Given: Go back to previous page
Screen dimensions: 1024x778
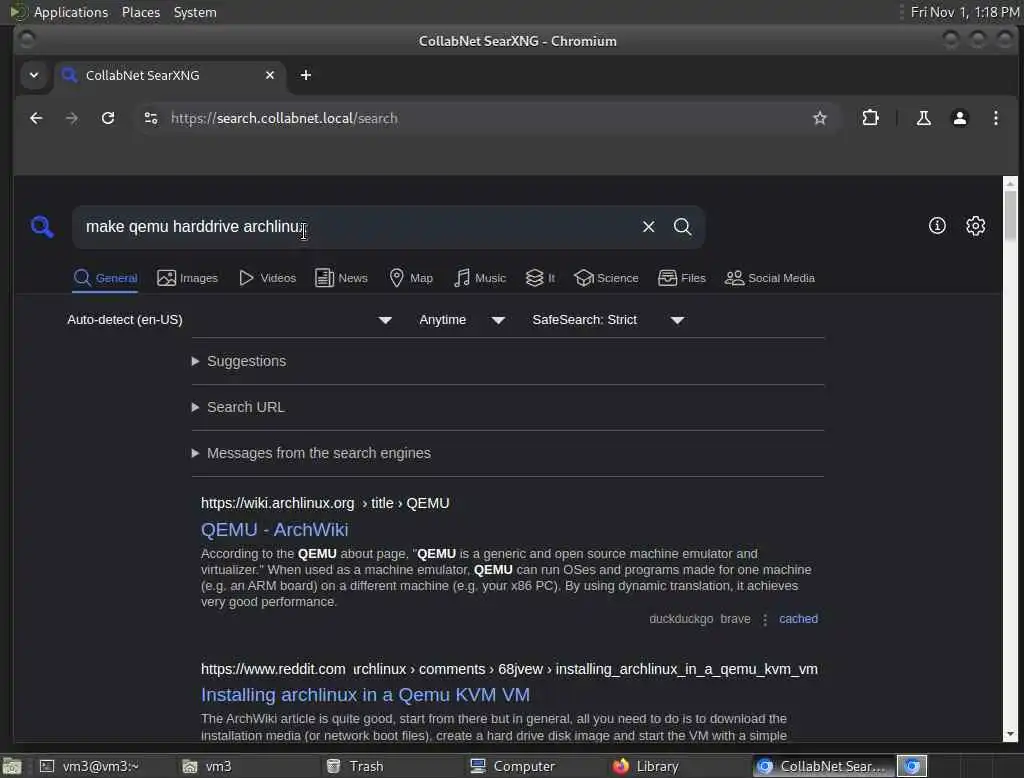Looking at the screenshot, I should coord(36,118).
